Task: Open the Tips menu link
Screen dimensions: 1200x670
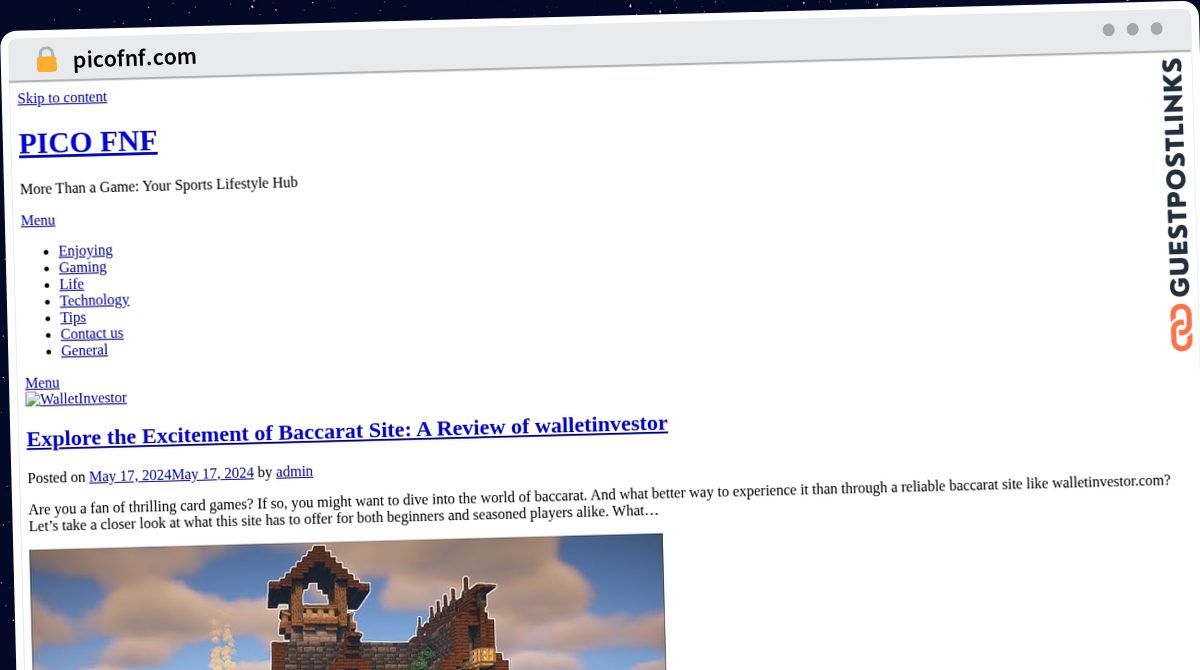Action: point(73,317)
